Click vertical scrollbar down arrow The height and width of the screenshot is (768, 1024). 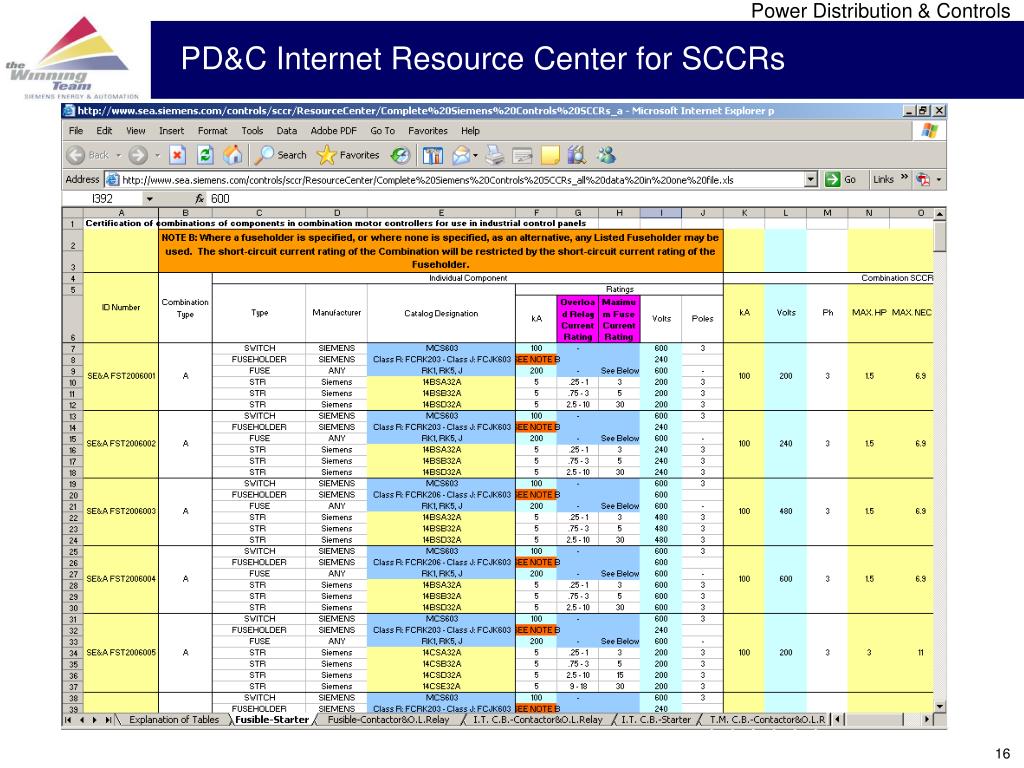[x=940, y=707]
